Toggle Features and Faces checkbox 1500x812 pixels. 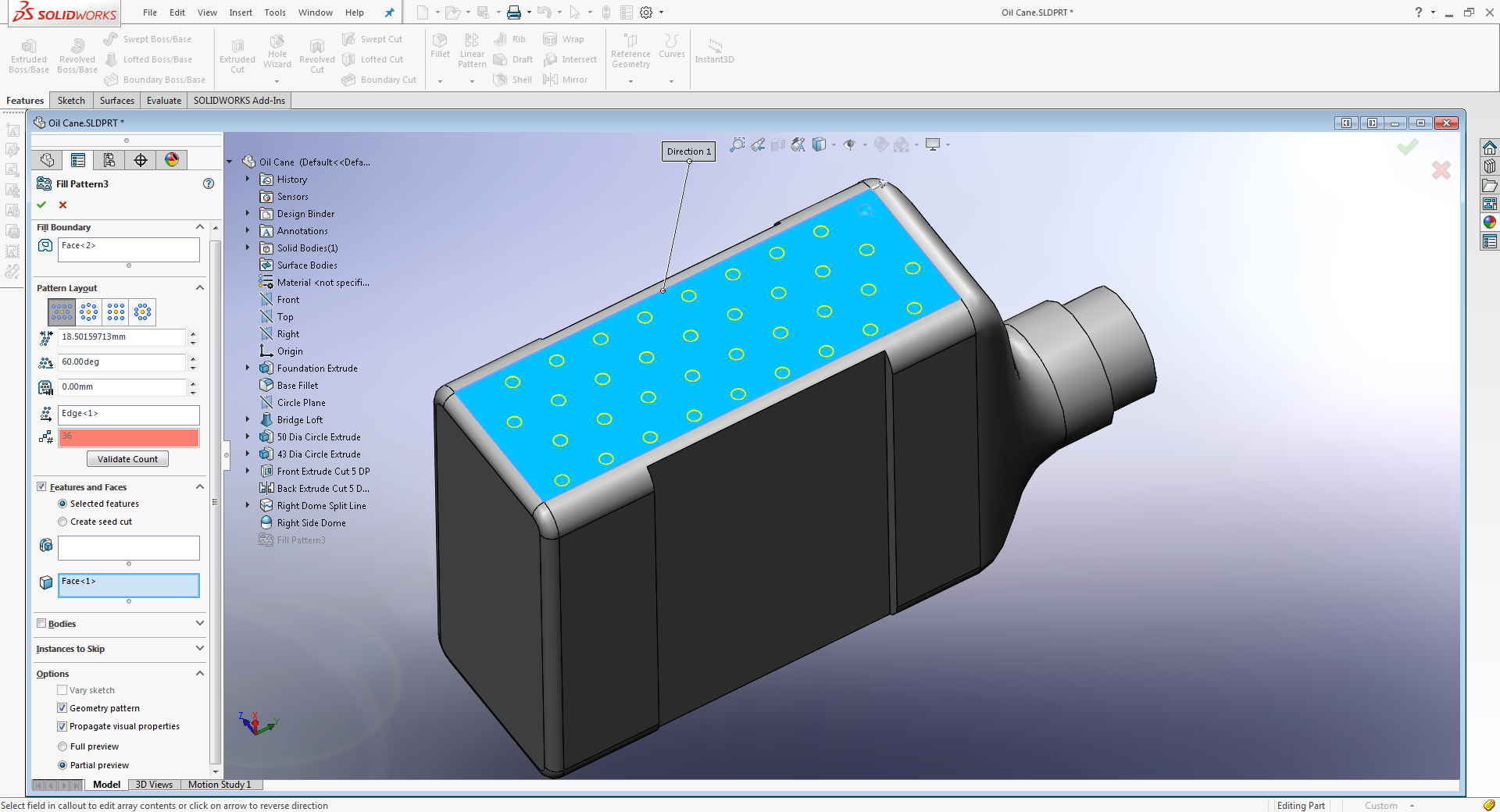pos(41,486)
